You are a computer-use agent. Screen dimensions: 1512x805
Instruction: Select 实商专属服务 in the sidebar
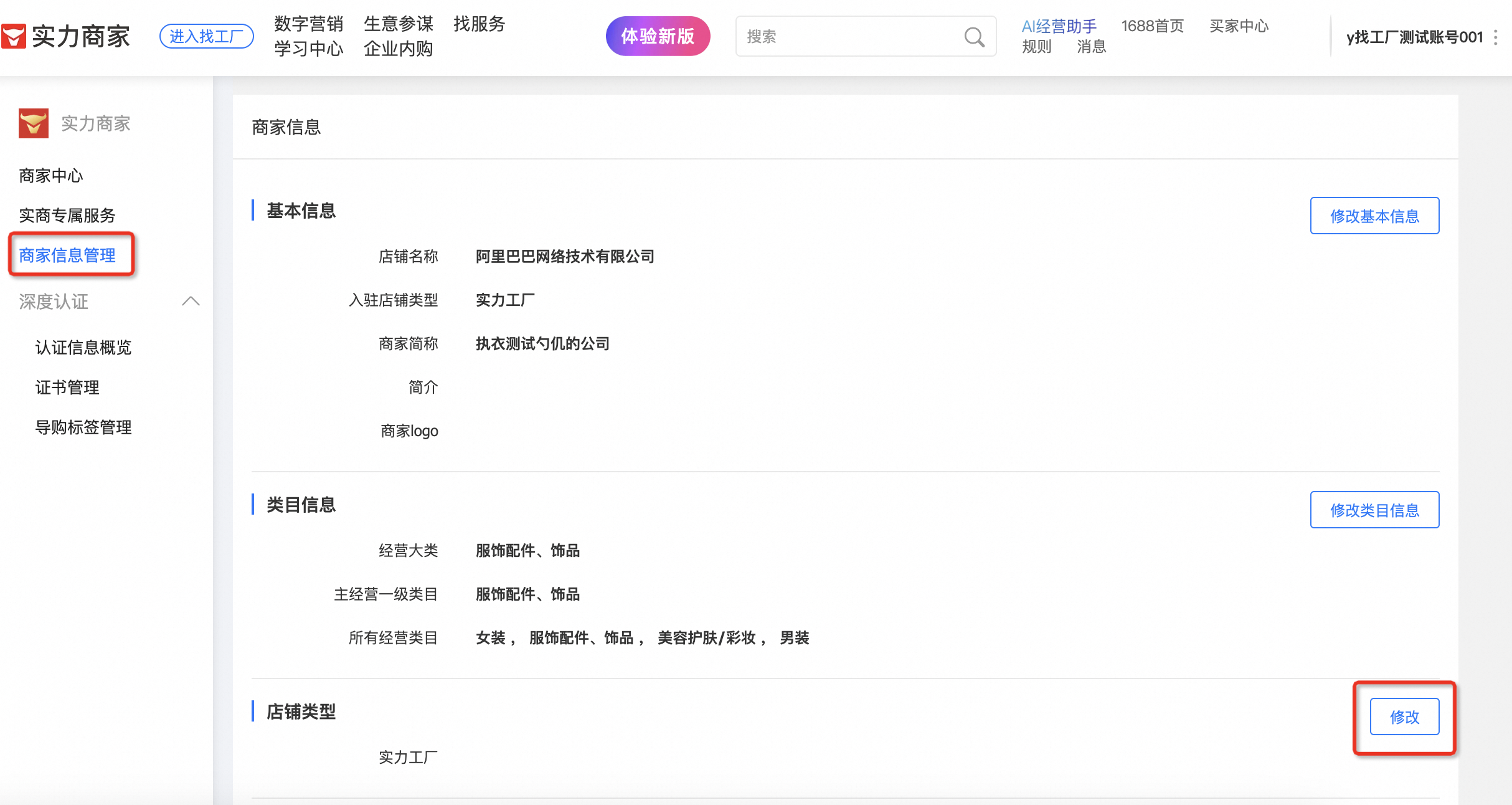[67, 216]
